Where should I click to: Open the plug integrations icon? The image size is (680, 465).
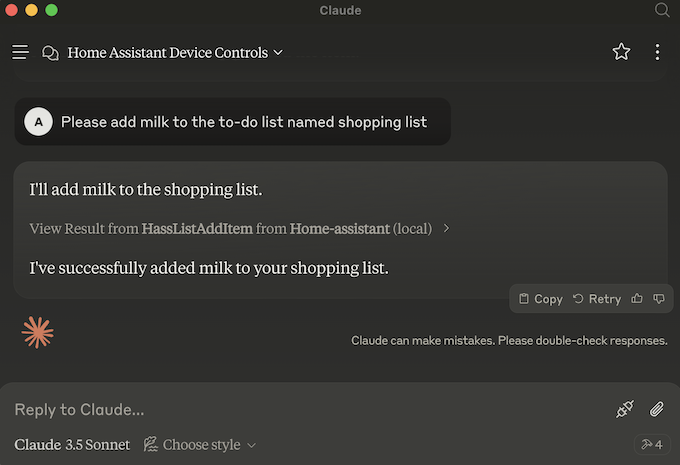(x=625, y=409)
